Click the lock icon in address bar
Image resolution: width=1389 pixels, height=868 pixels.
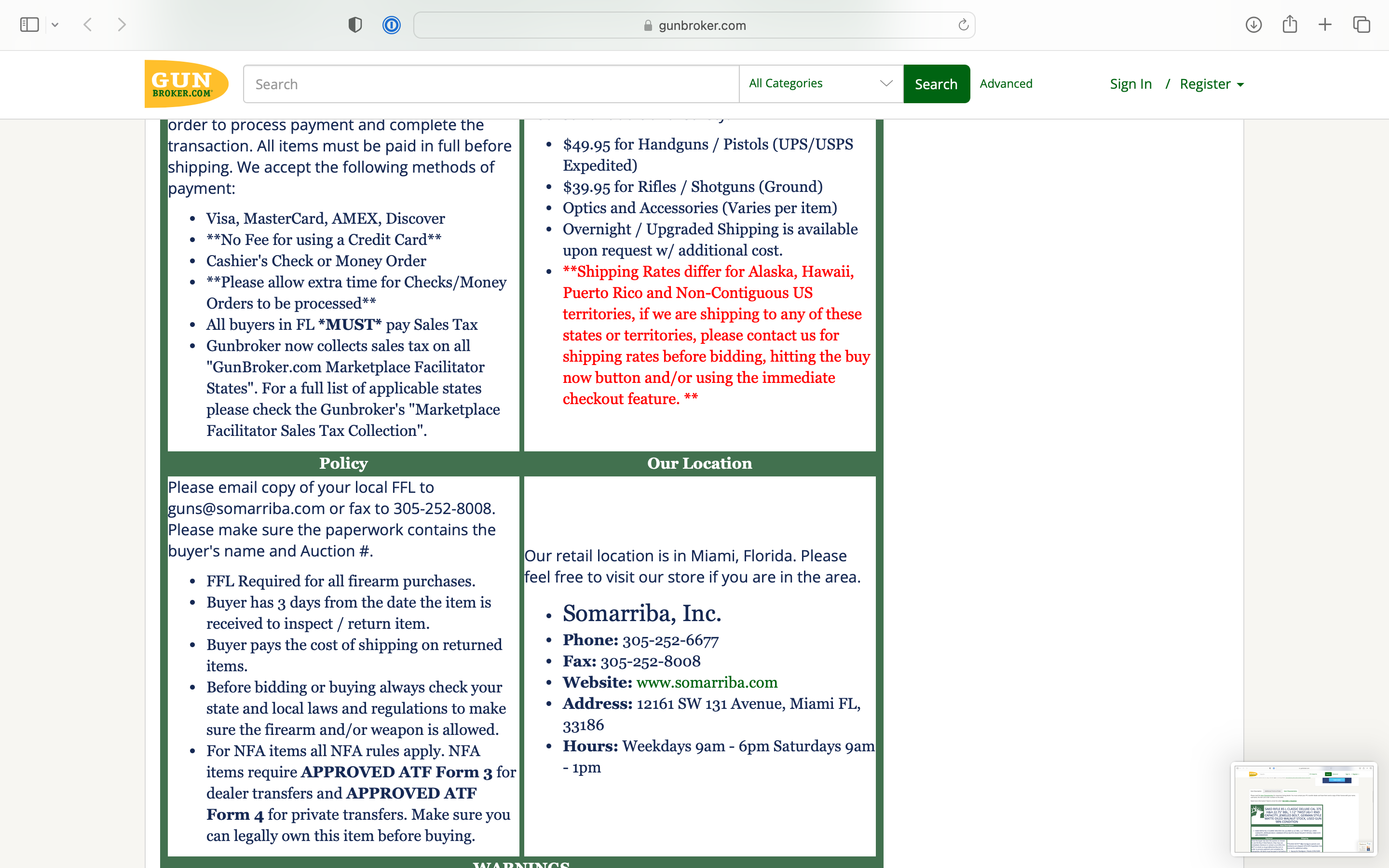pos(648,25)
